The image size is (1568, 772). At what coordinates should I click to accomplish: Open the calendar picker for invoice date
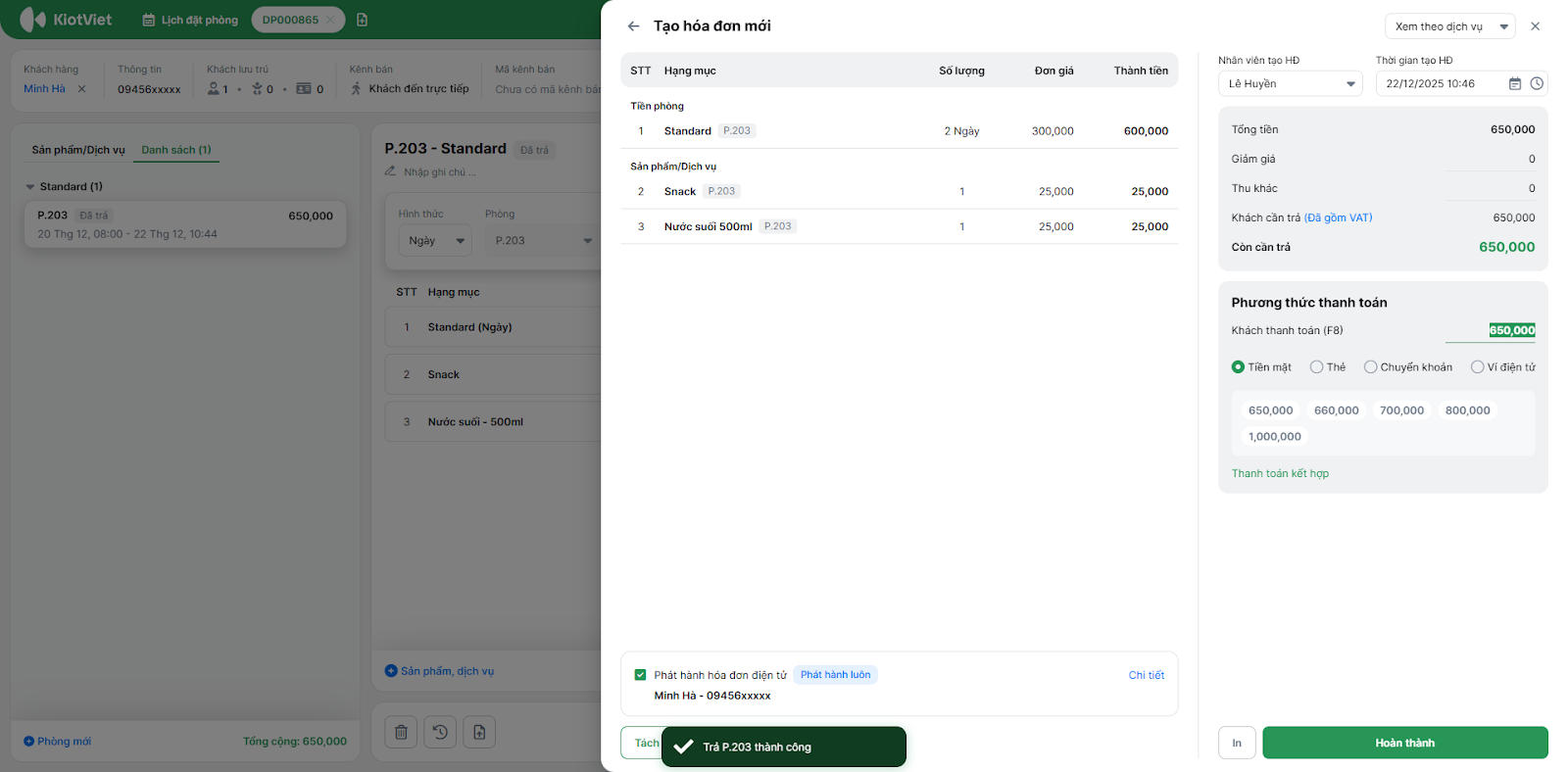(1514, 84)
